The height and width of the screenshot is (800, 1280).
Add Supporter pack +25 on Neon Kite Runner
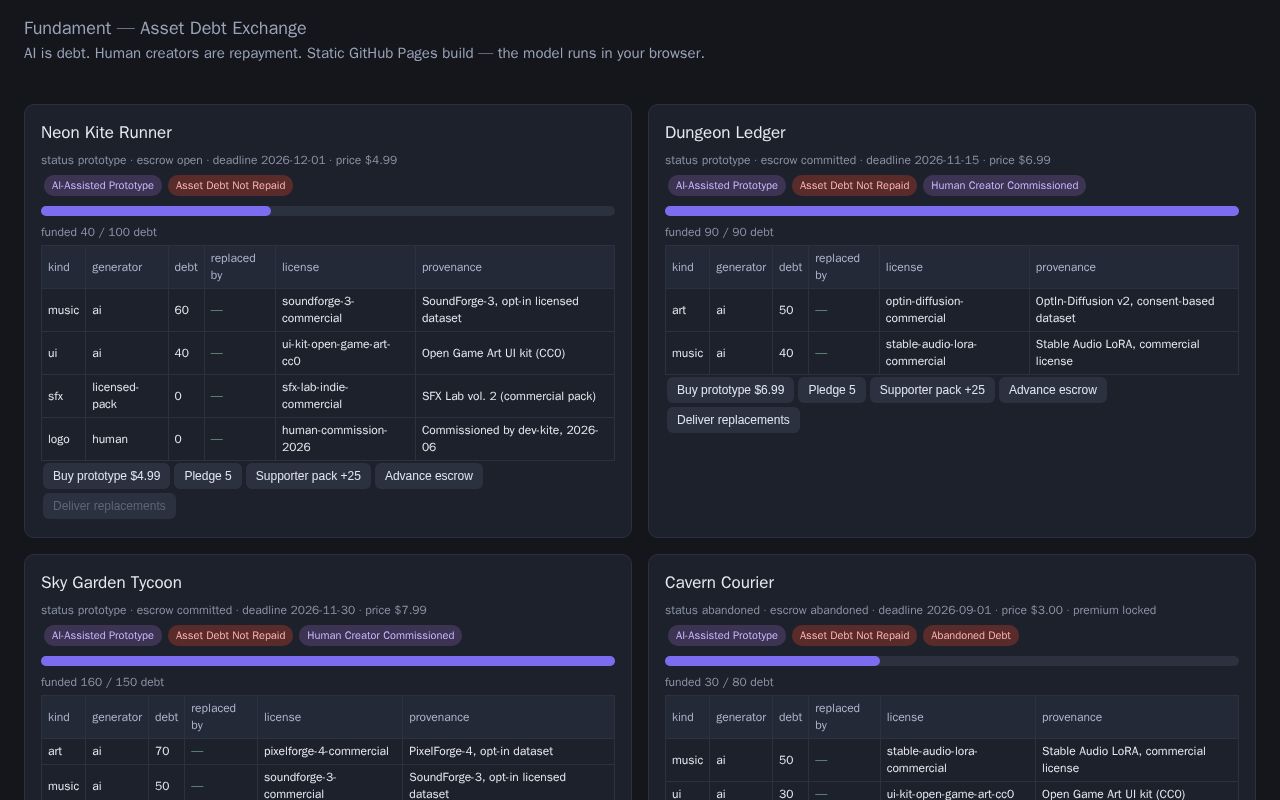[308, 476]
